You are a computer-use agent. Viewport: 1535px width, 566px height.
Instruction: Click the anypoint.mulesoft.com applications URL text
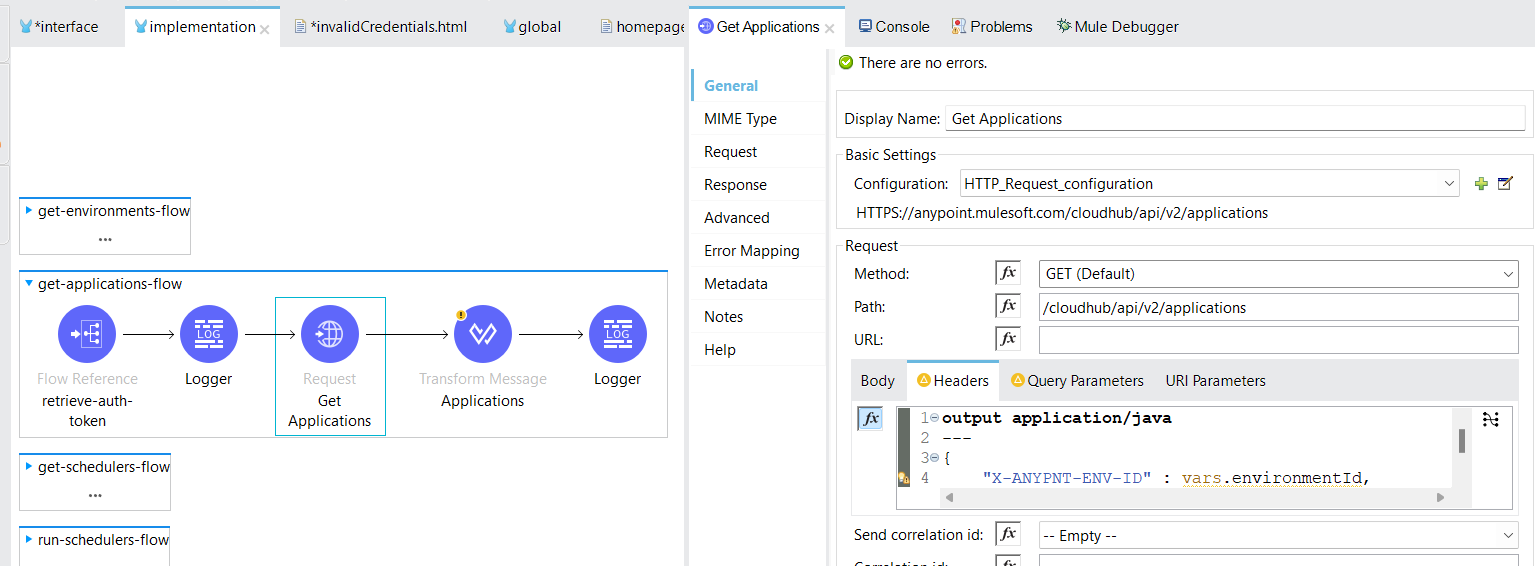pyautogui.click(x=1062, y=213)
